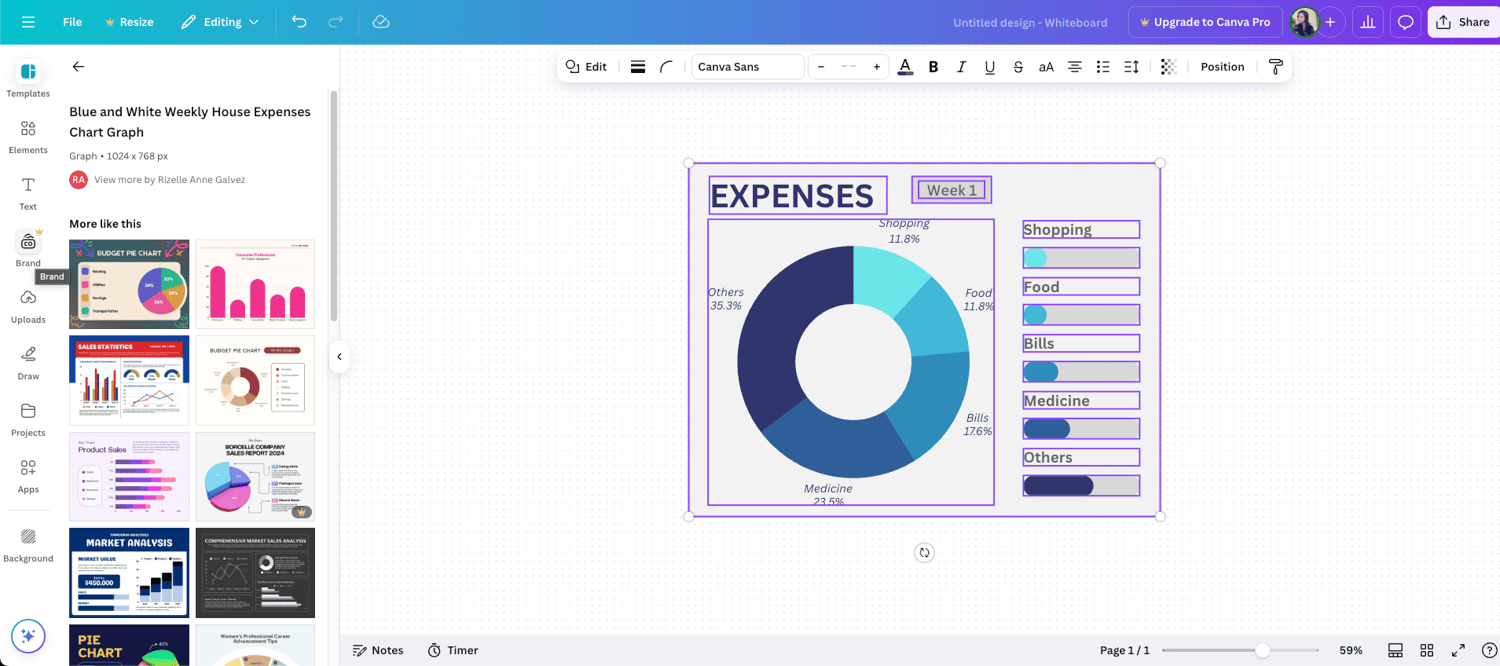
Task: Toggle bold text formatting
Action: tap(933, 67)
